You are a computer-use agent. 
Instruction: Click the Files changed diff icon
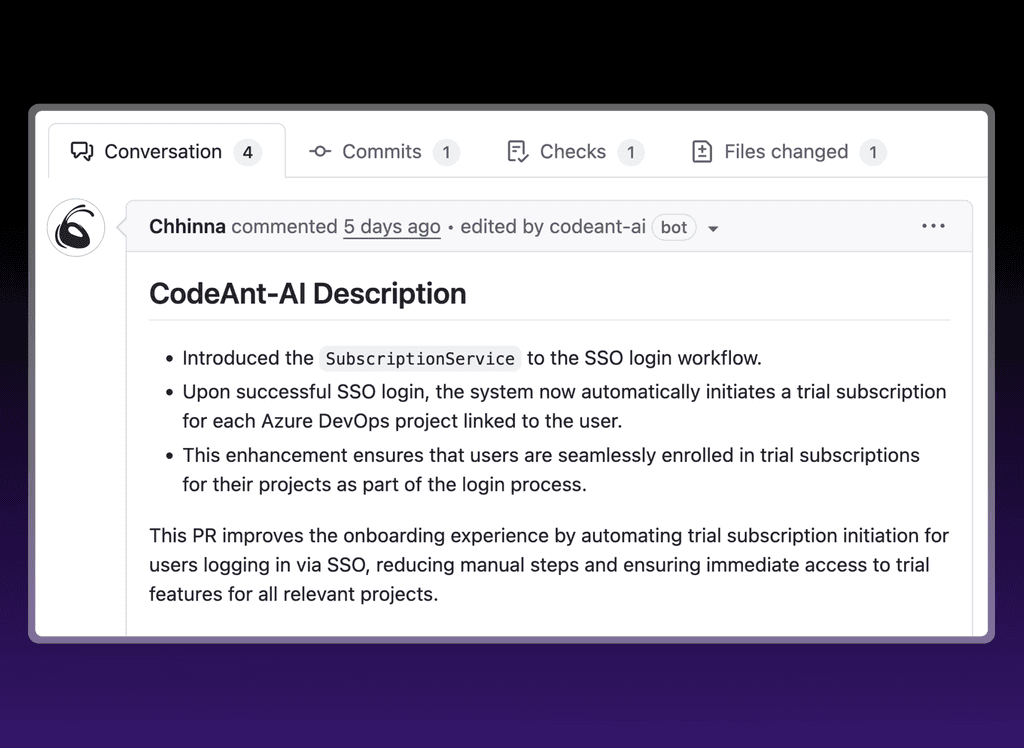[x=702, y=151]
